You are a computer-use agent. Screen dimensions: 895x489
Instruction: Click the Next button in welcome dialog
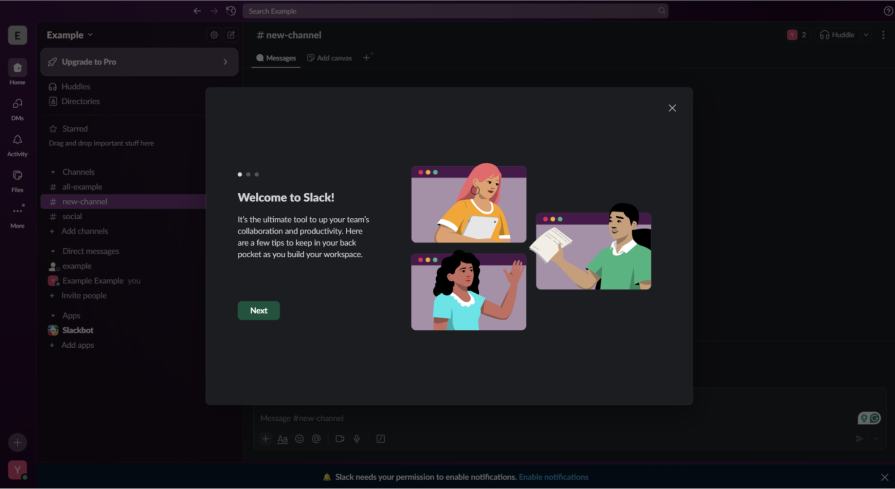pos(259,310)
